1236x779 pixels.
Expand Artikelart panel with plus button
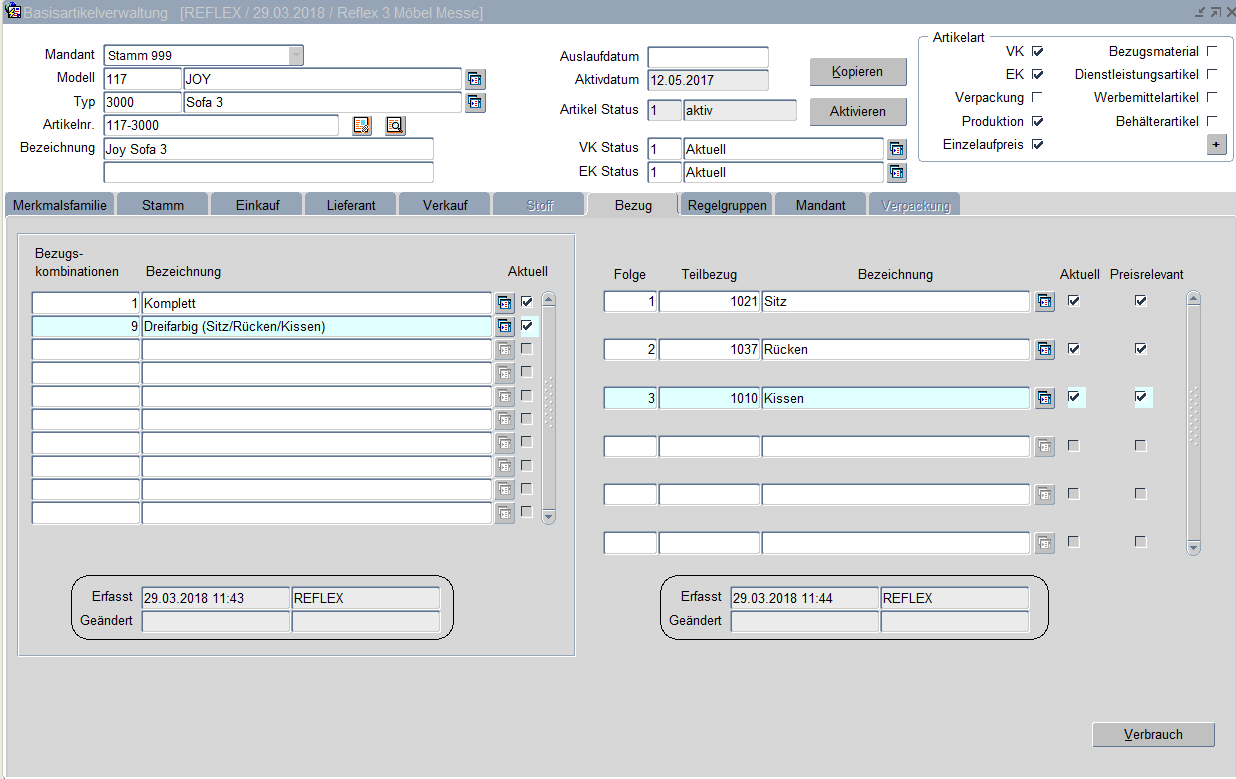pyautogui.click(x=1216, y=144)
